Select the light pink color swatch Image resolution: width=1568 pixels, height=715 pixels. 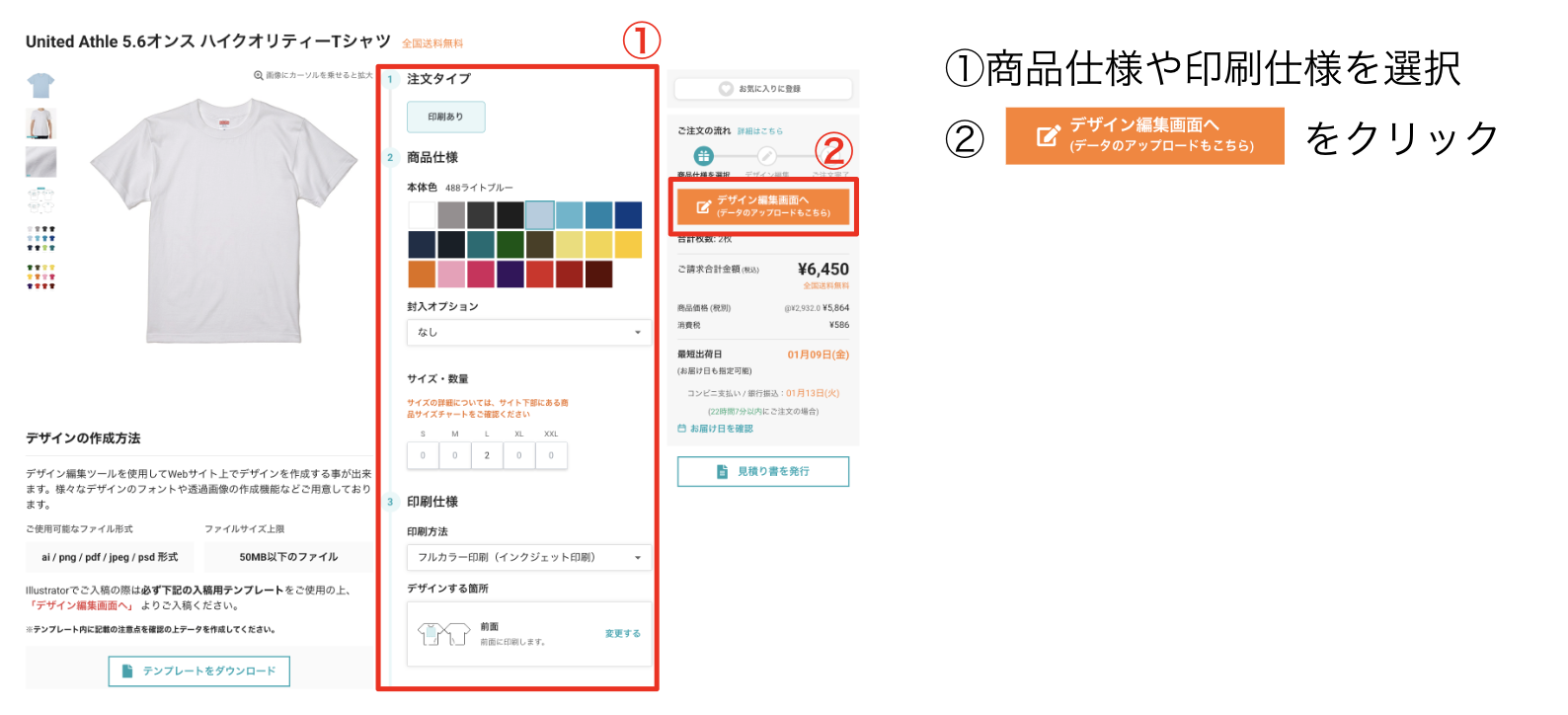point(451,274)
